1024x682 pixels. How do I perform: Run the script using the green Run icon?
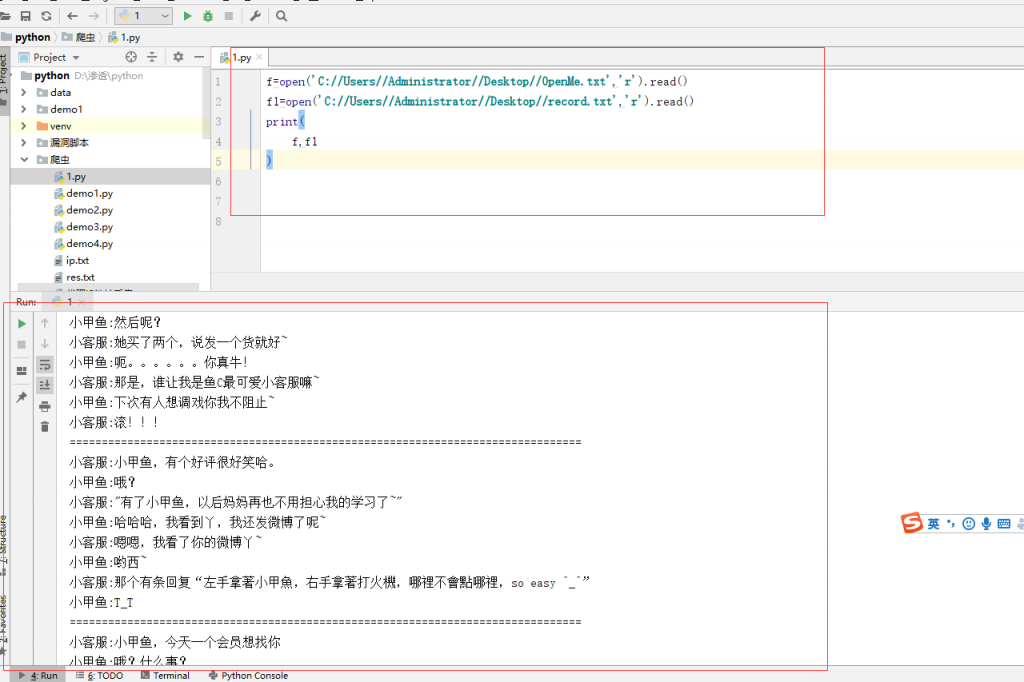(188, 16)
